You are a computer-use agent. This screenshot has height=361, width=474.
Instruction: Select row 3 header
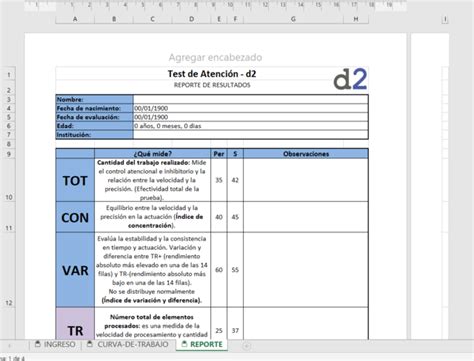[x=9, y=99]
